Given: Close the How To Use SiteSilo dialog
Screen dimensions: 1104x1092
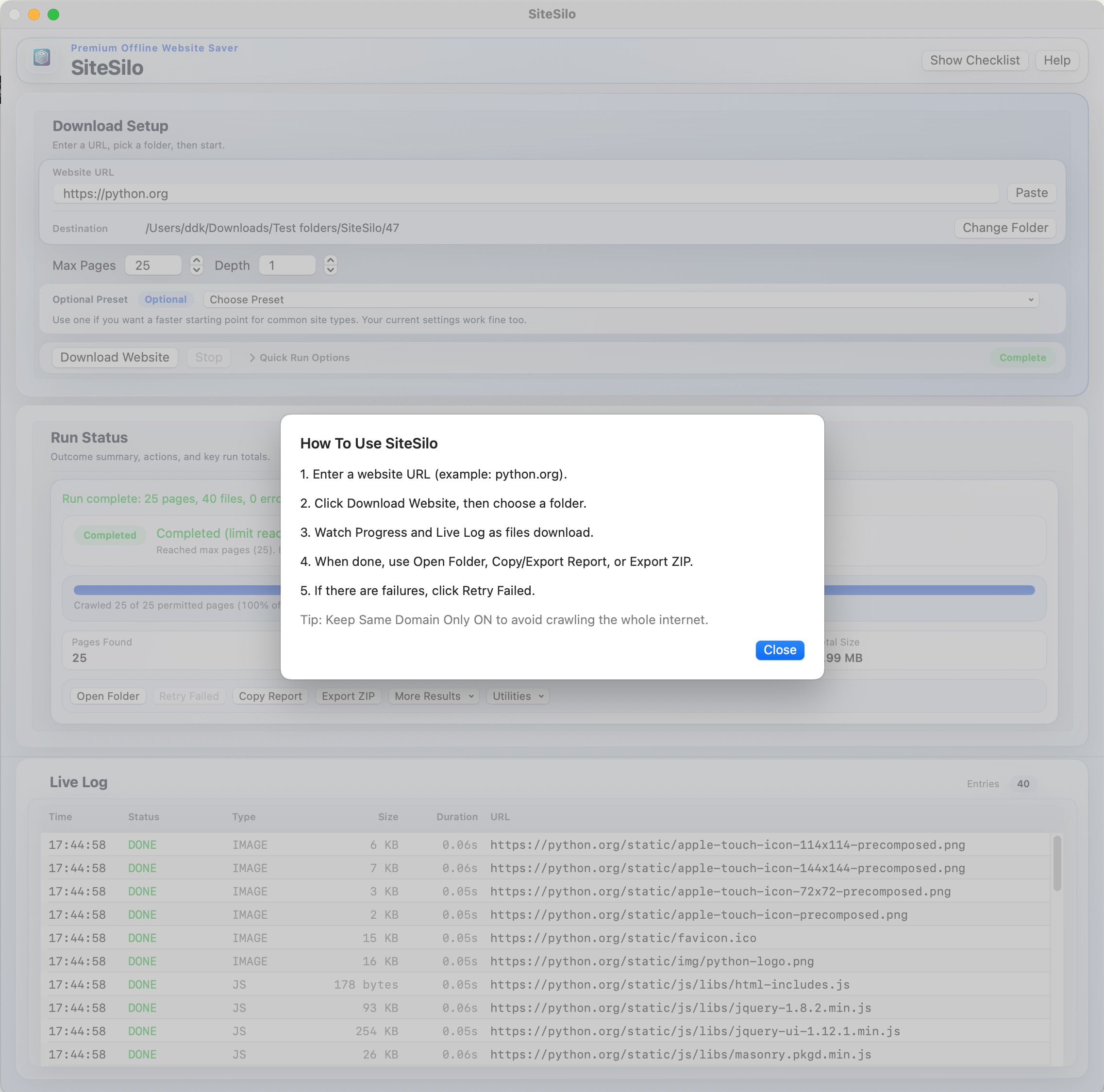Looking at the screenshot, I should 779,650.
